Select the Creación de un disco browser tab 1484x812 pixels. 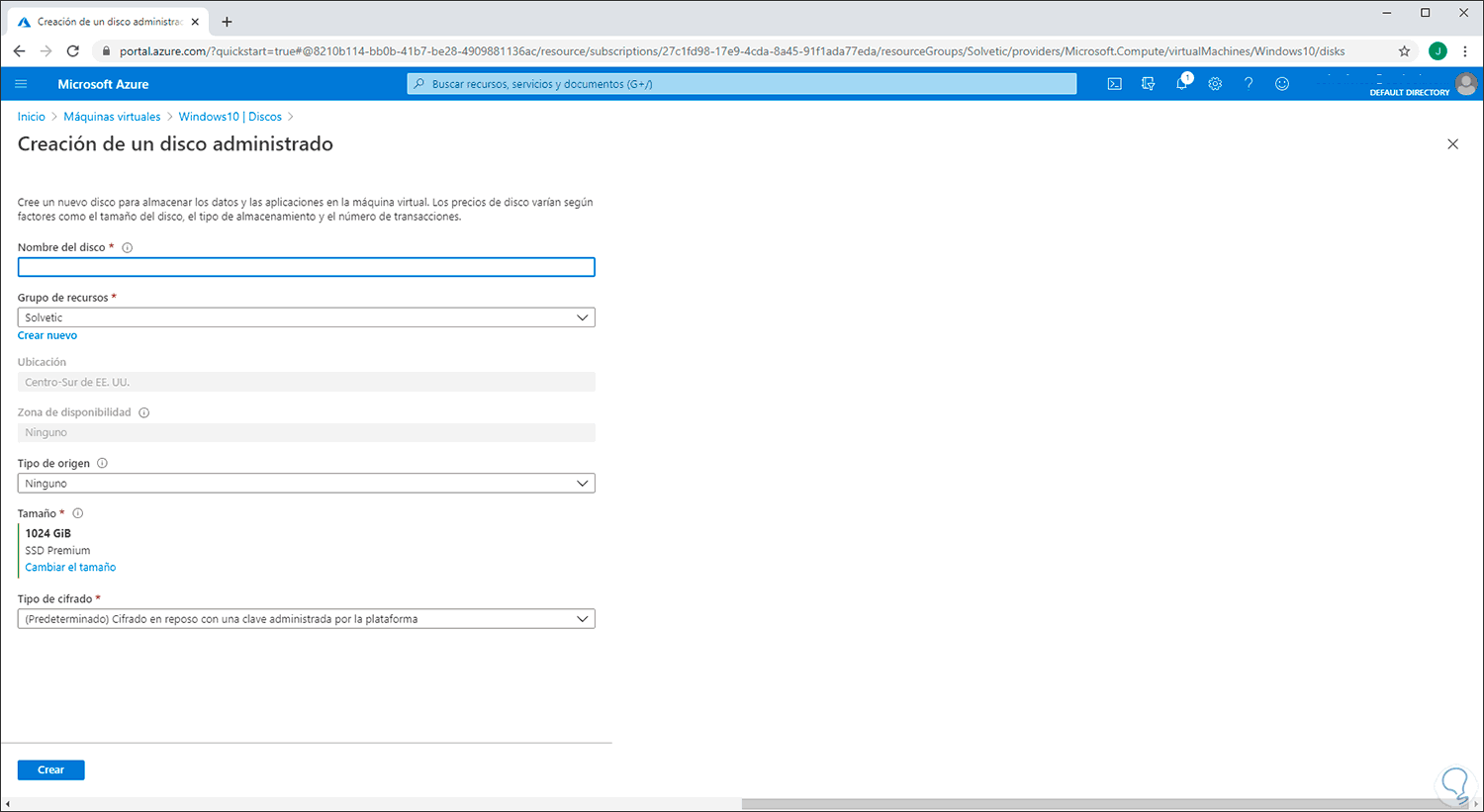click(x=109, y=22)
